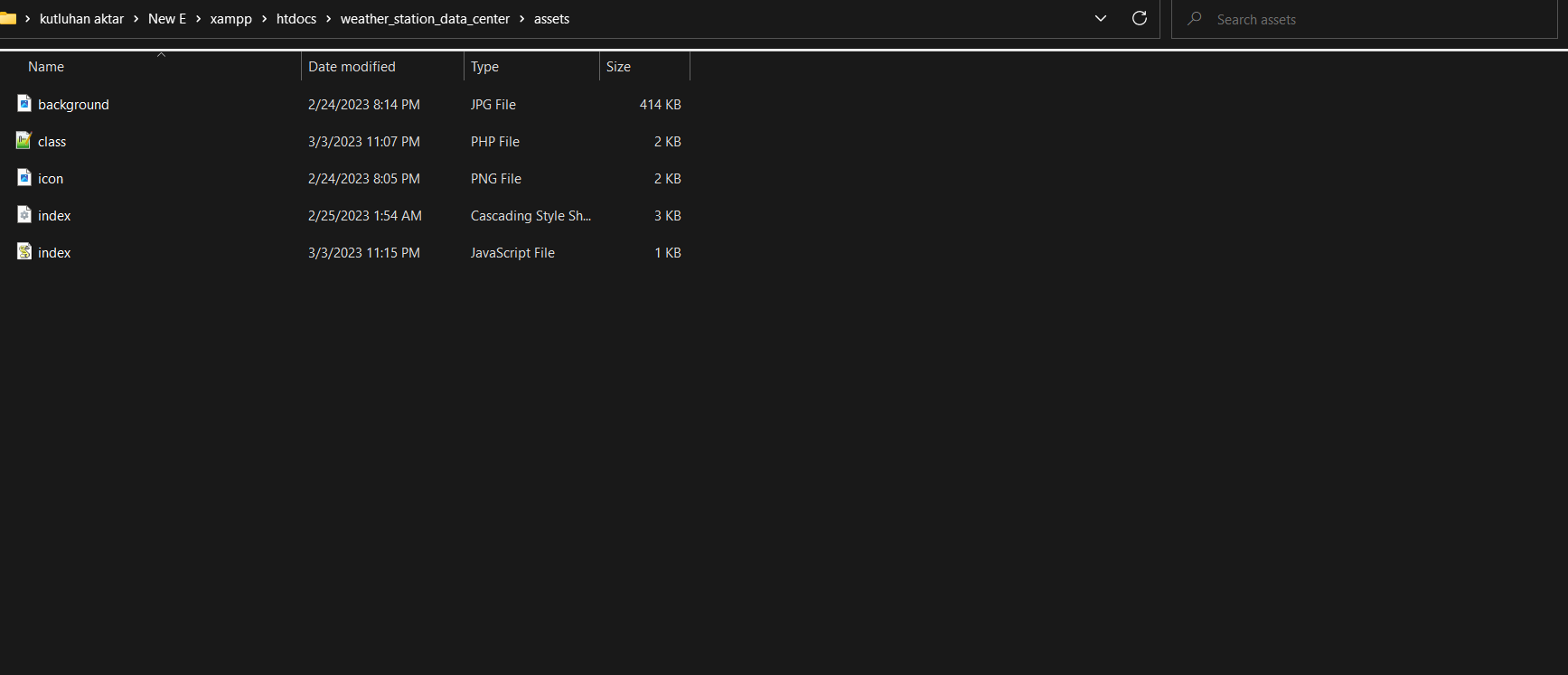Click the background JPG file icon
Viewport: 1568px width, 675px height.
click(24, 104)
